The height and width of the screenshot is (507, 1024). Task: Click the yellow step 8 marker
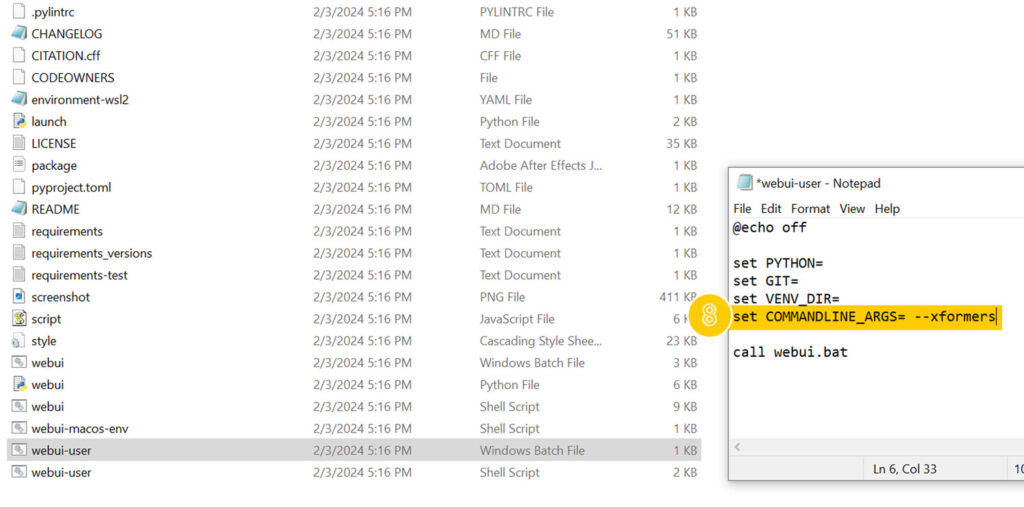coord(709,317)
